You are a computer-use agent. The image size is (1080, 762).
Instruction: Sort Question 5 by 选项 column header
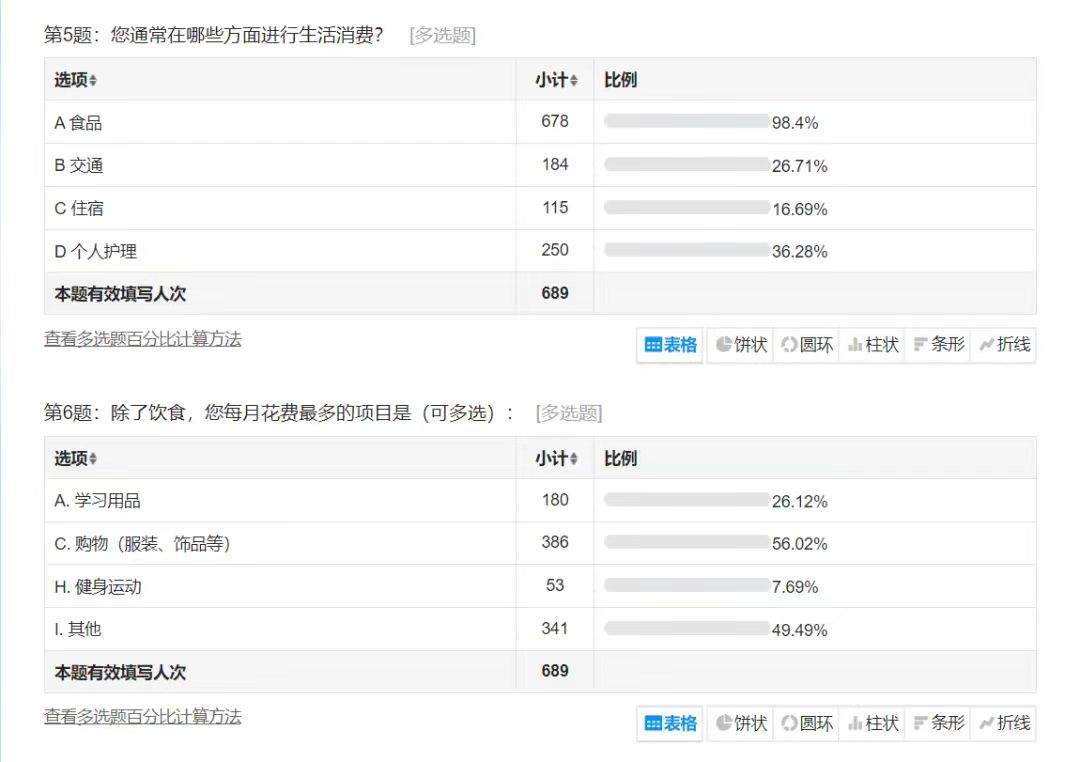coord(76,80)
